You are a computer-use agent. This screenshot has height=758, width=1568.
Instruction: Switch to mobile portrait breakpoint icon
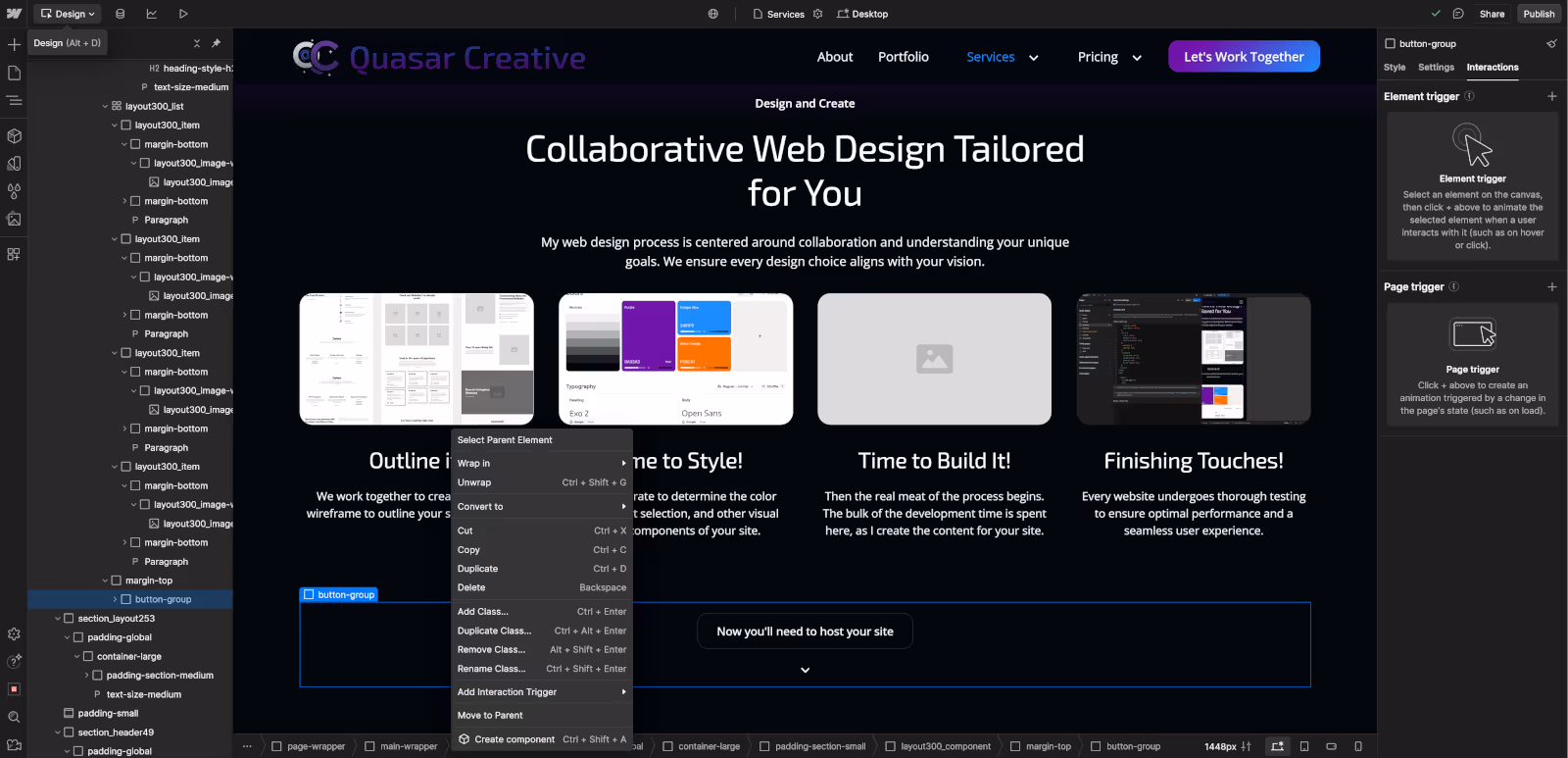(1358, 746)
